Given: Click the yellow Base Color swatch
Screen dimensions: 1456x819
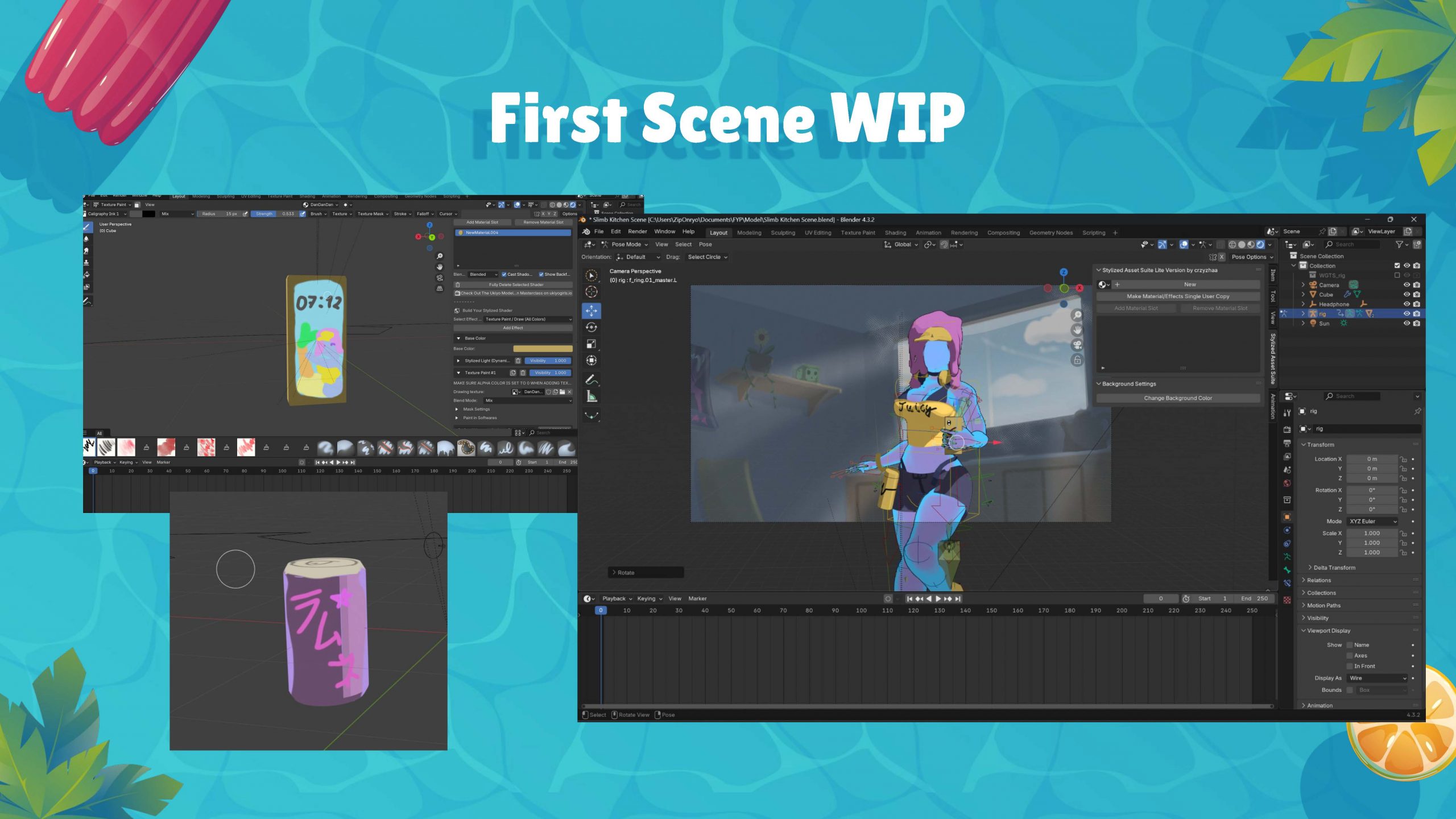Looking at the screenshot, I should [x=543, y=349].
